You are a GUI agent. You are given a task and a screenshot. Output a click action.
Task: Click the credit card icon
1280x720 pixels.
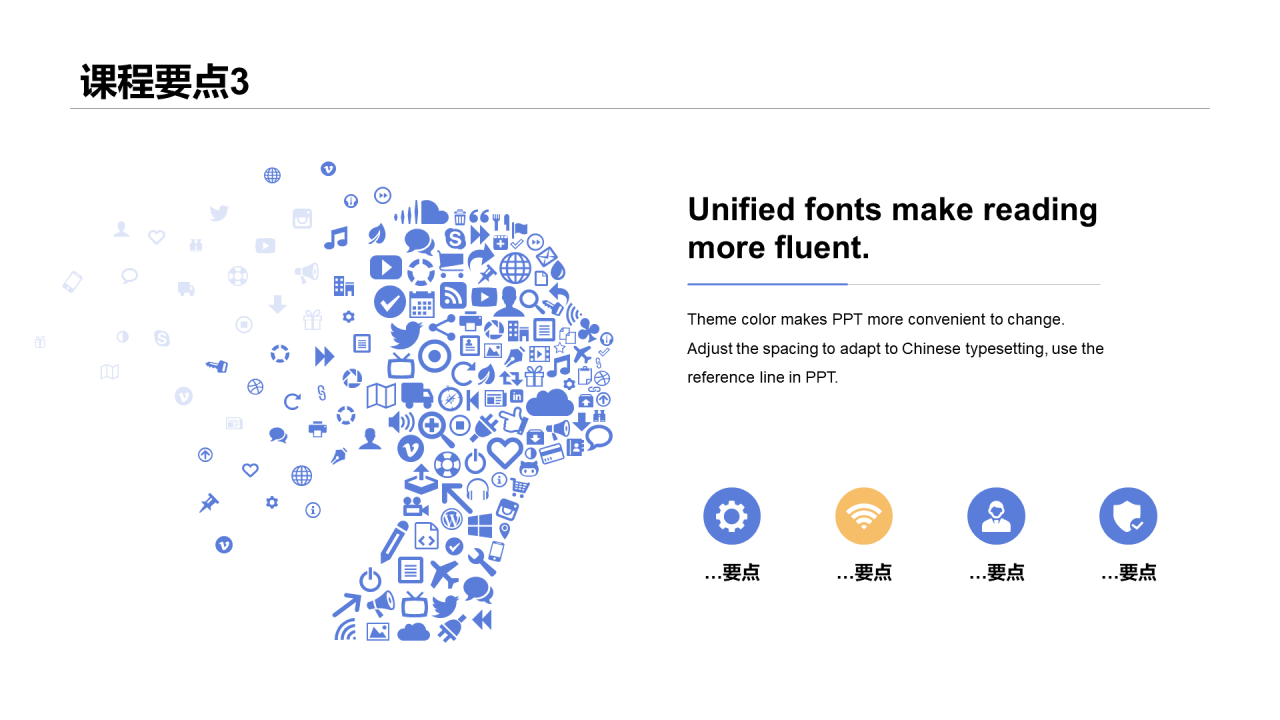click(x=552, y=454)
